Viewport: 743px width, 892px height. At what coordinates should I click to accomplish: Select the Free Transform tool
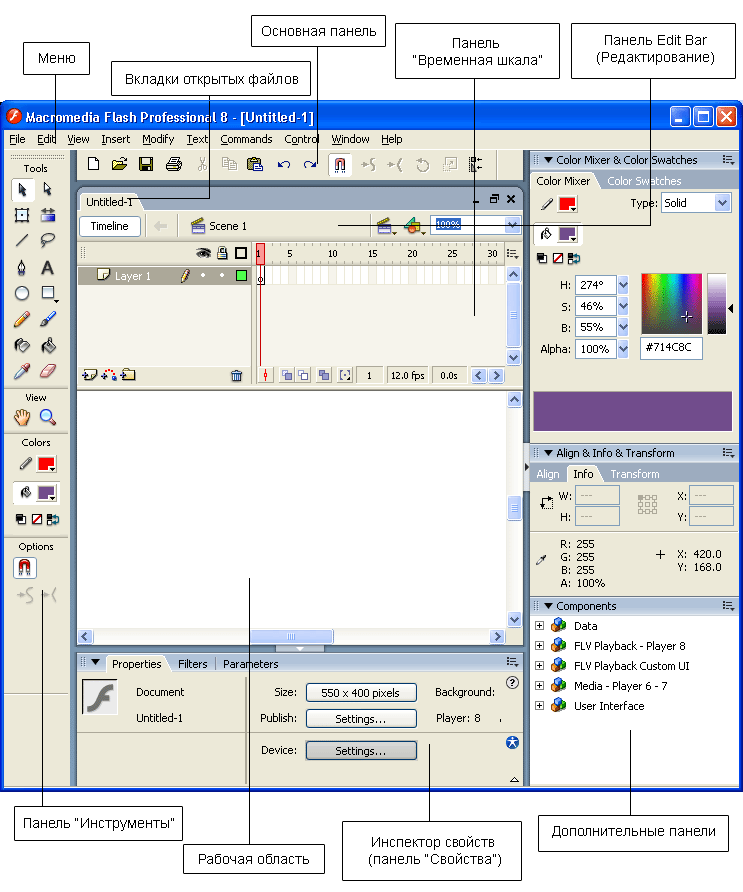pos(22,215)
